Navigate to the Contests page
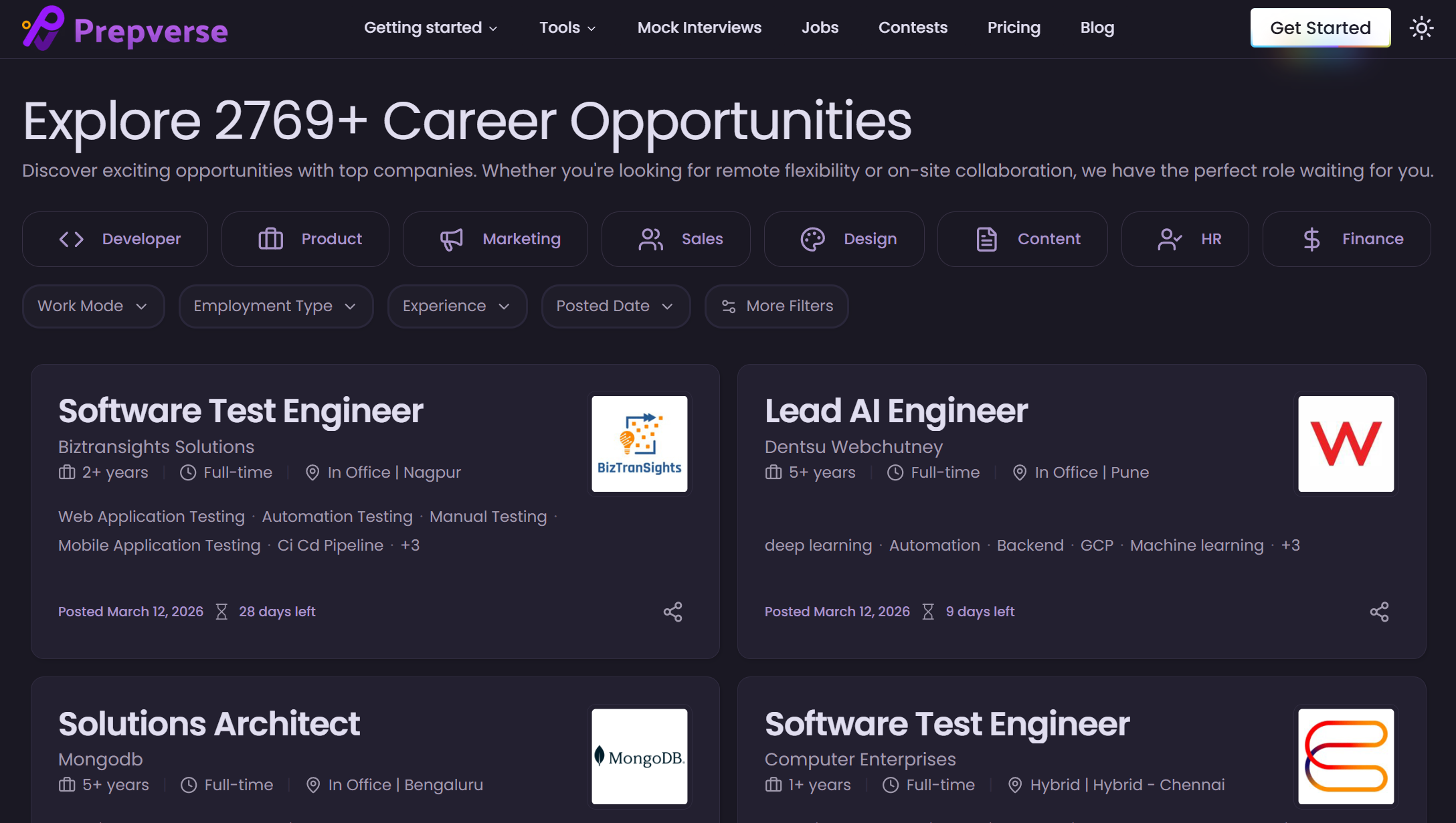The image size is (1456, 823). point(913,27)
